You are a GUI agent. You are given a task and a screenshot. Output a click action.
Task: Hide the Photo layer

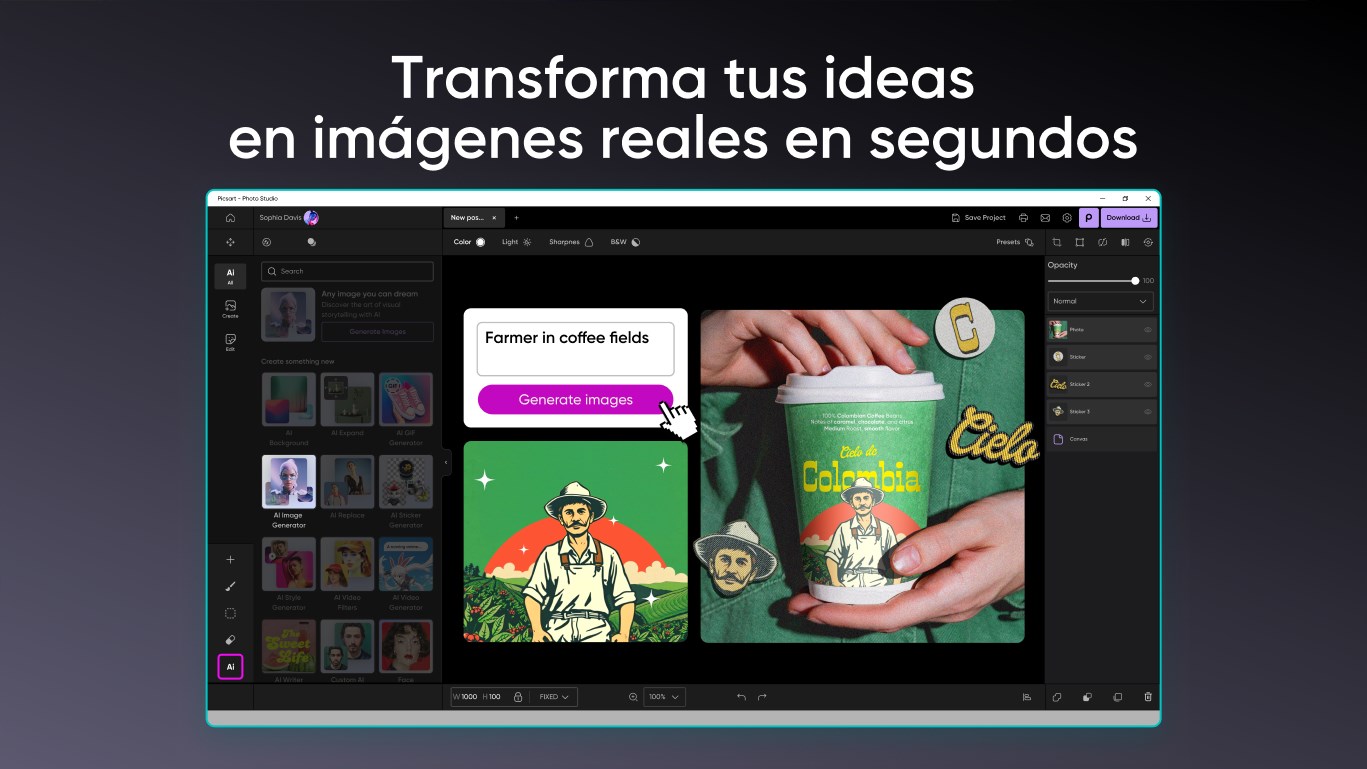1147,329
